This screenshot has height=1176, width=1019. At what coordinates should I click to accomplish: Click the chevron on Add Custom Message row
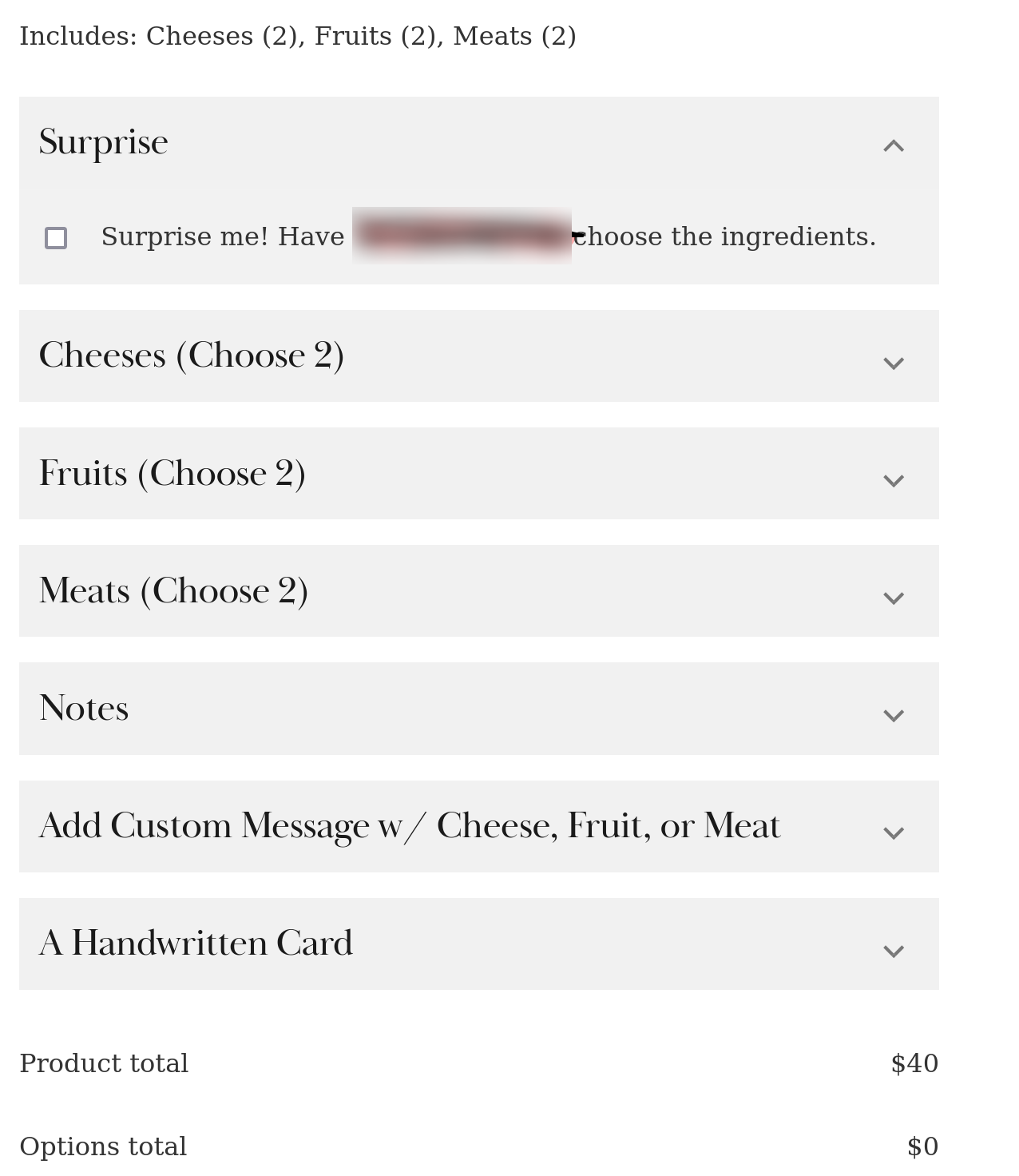[x=894, y=832]
